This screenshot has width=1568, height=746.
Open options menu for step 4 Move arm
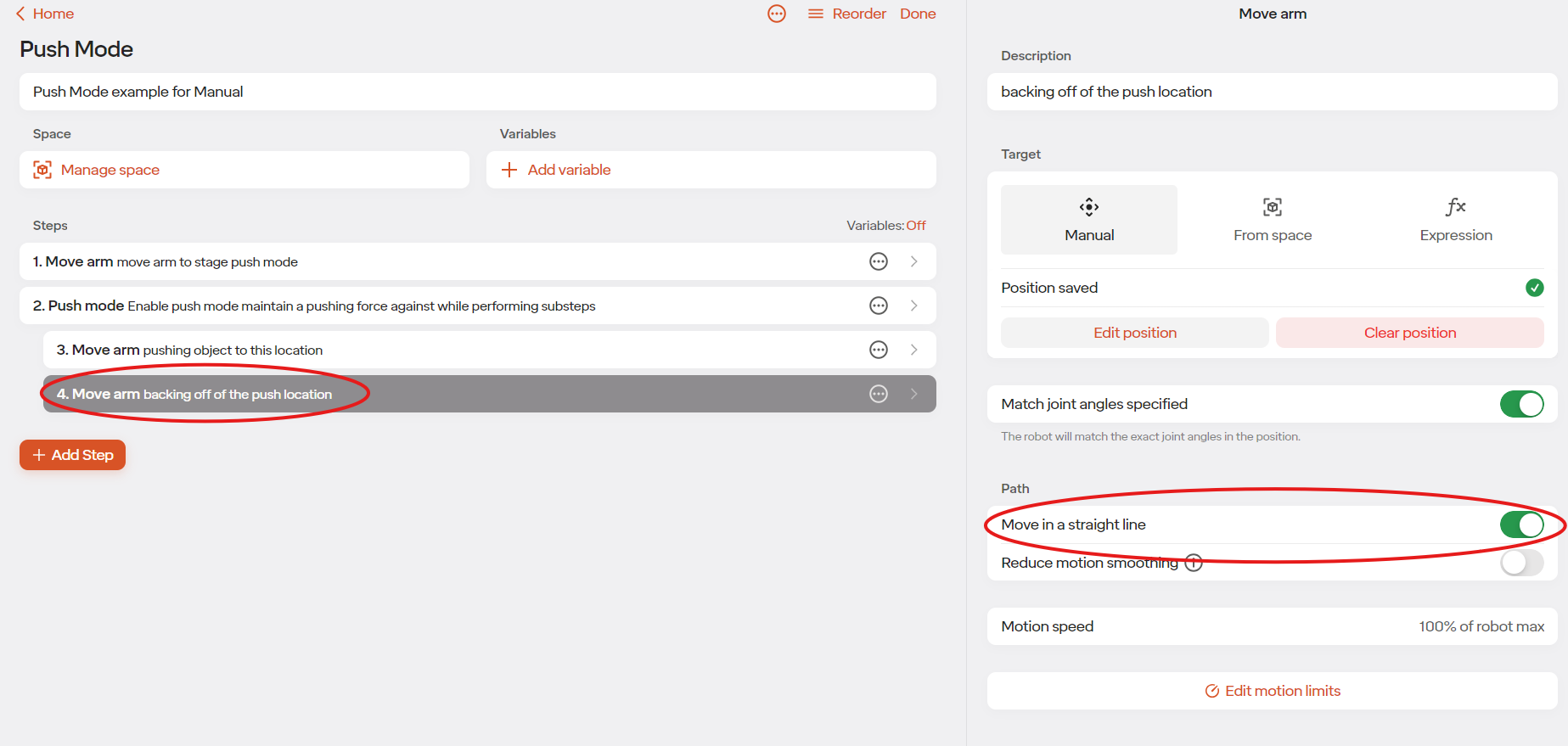coord(879,394)
